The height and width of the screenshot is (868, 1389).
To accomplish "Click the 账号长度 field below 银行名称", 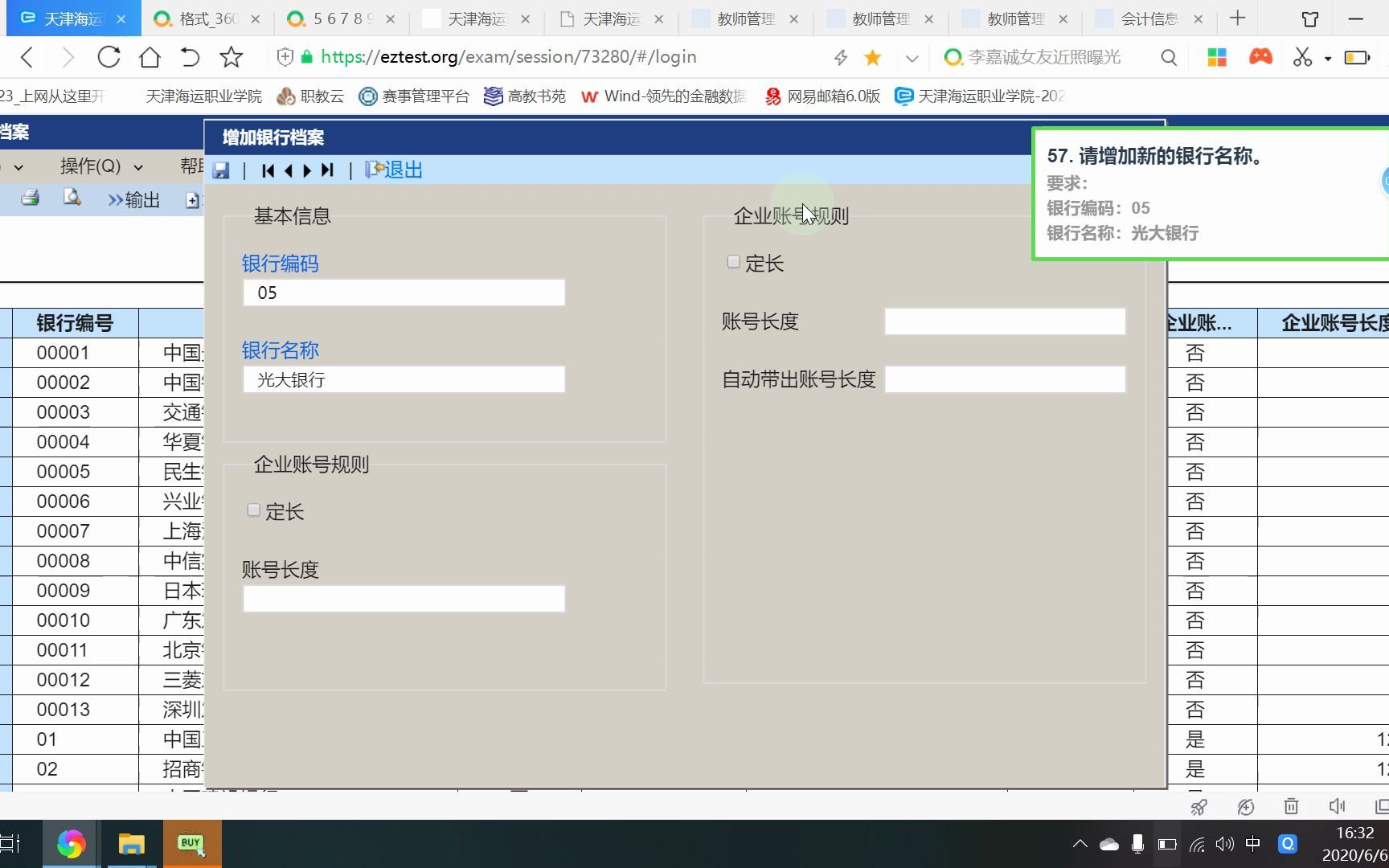I will coord(404,599).
